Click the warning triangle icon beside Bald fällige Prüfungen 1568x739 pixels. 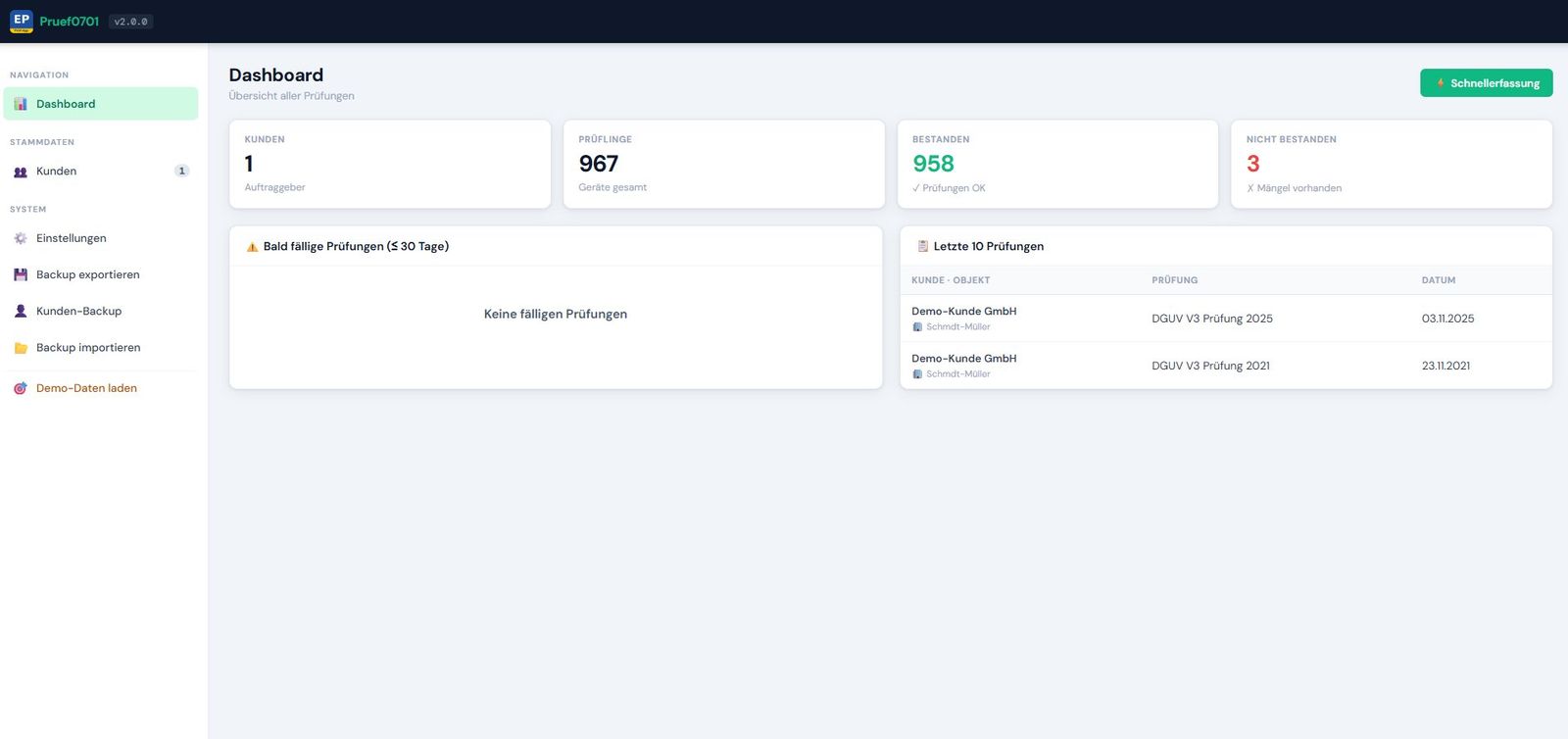(252, 247)
